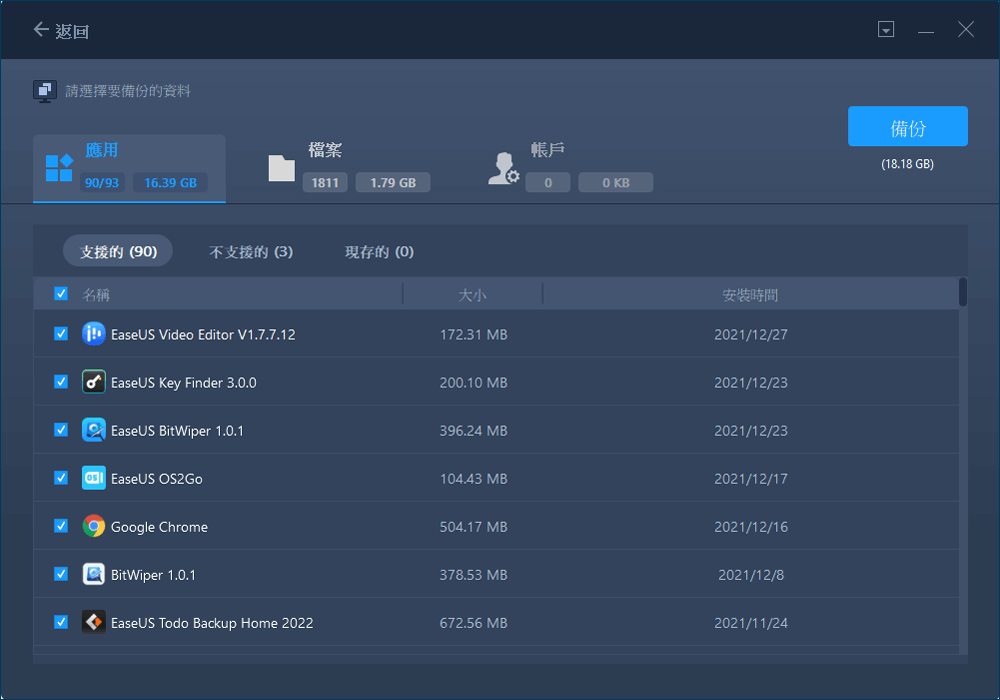Viewport: 1000px width, 700px height.
Task: Uncheck EaseUS Todo Backup Home 2022
Action: (61, 622)
